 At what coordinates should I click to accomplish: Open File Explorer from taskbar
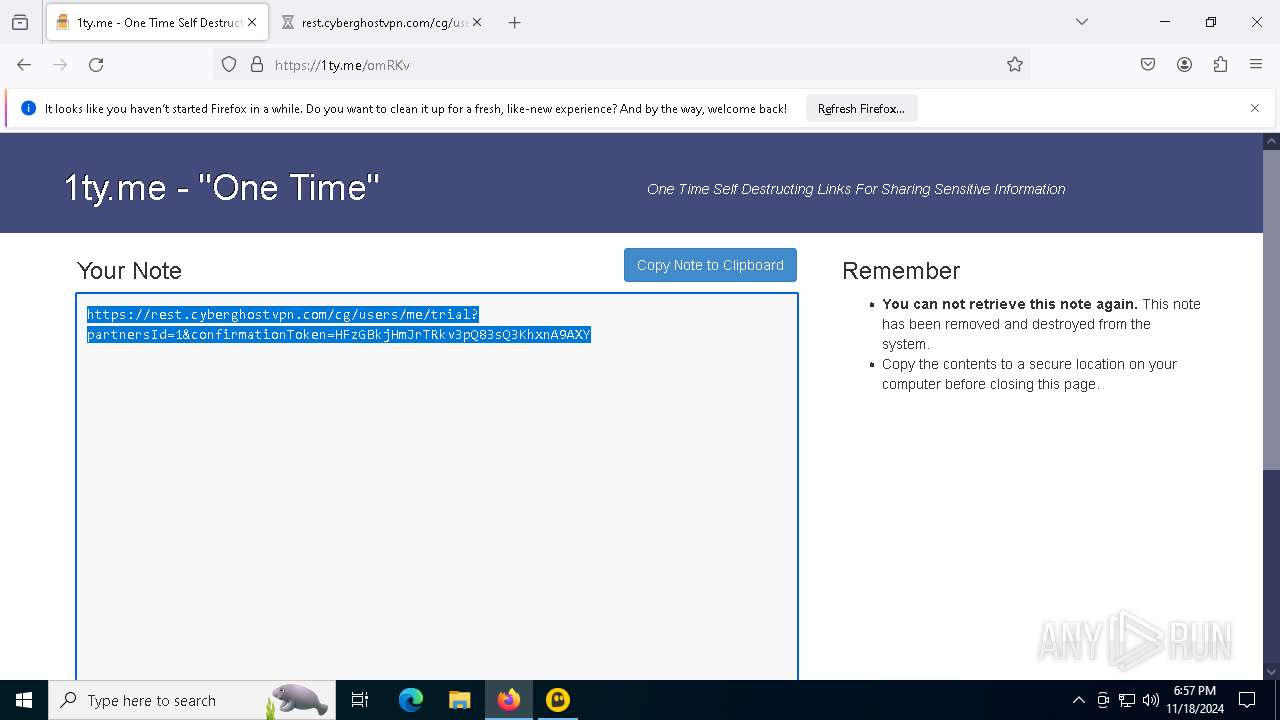[459, 700]
